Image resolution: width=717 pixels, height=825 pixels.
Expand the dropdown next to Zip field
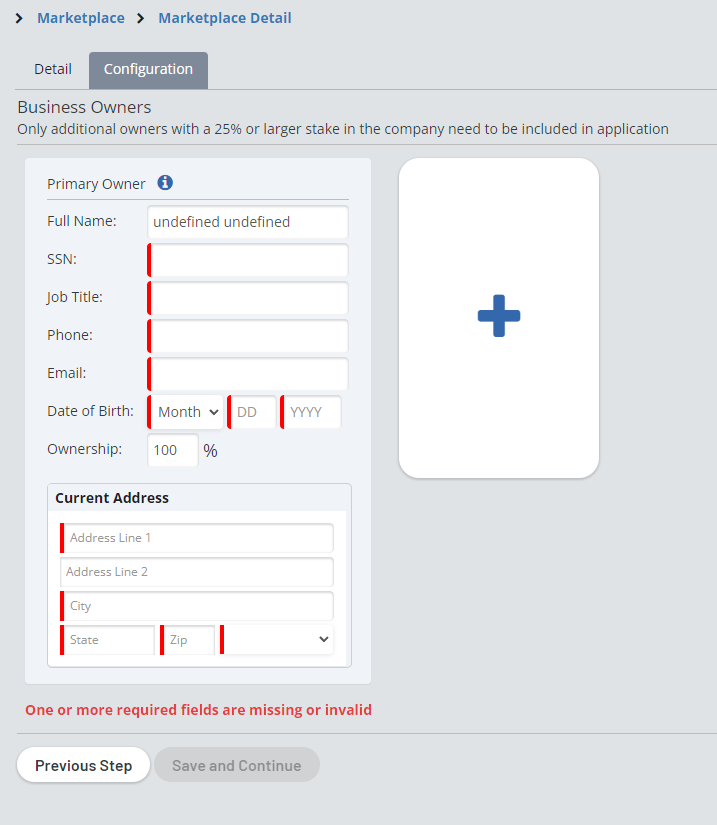pos(278,640)
